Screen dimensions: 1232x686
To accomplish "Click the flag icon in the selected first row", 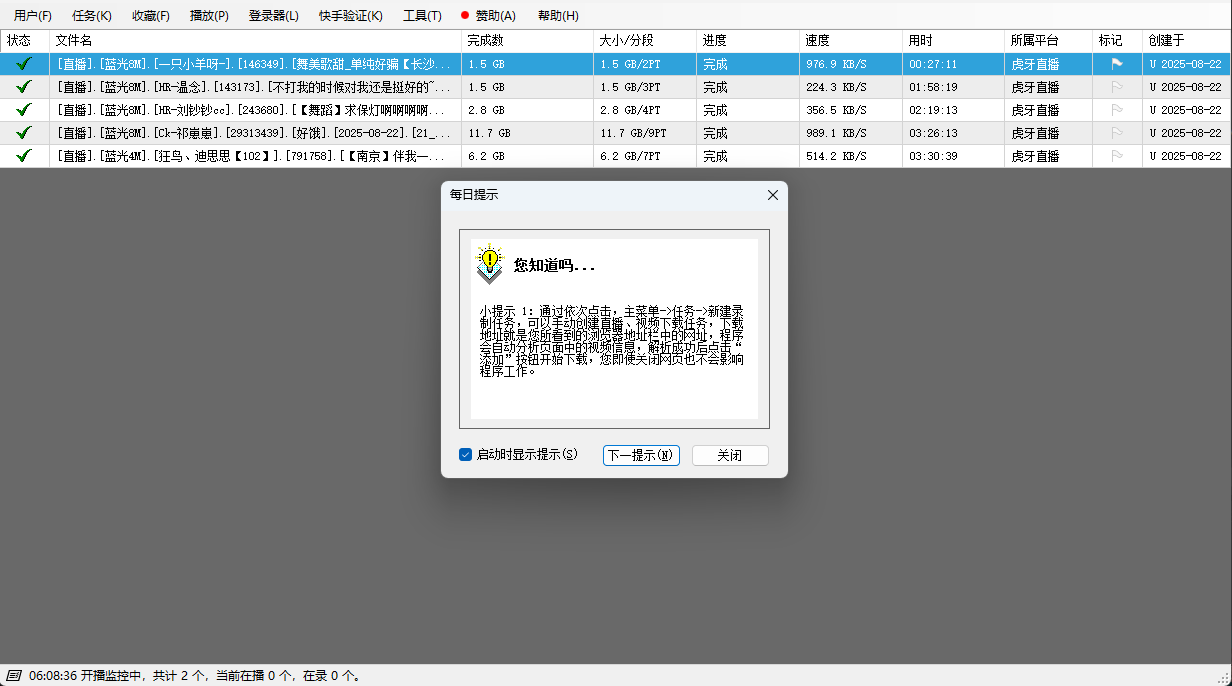I will coord(1117,64).
